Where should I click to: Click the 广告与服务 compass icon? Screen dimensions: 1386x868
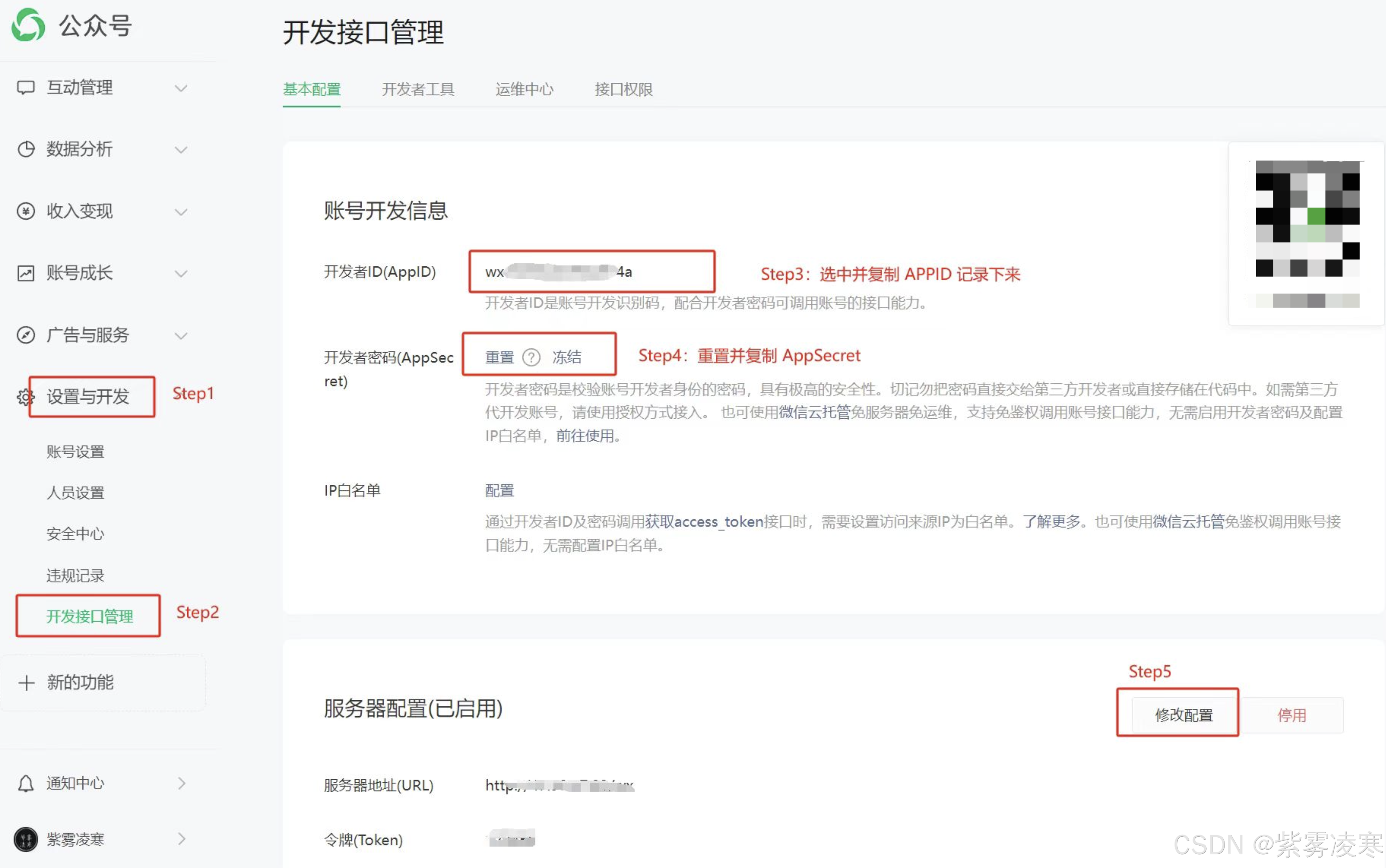tap(26, 335)
